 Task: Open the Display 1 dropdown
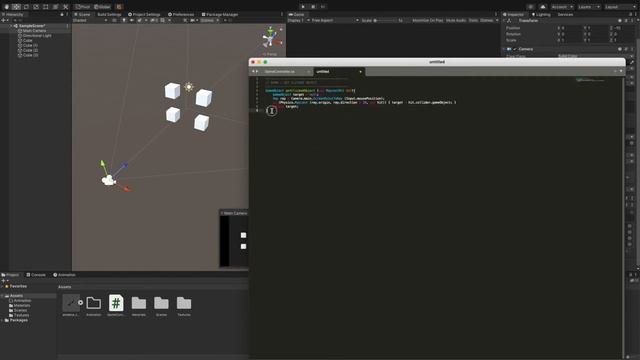298,20
